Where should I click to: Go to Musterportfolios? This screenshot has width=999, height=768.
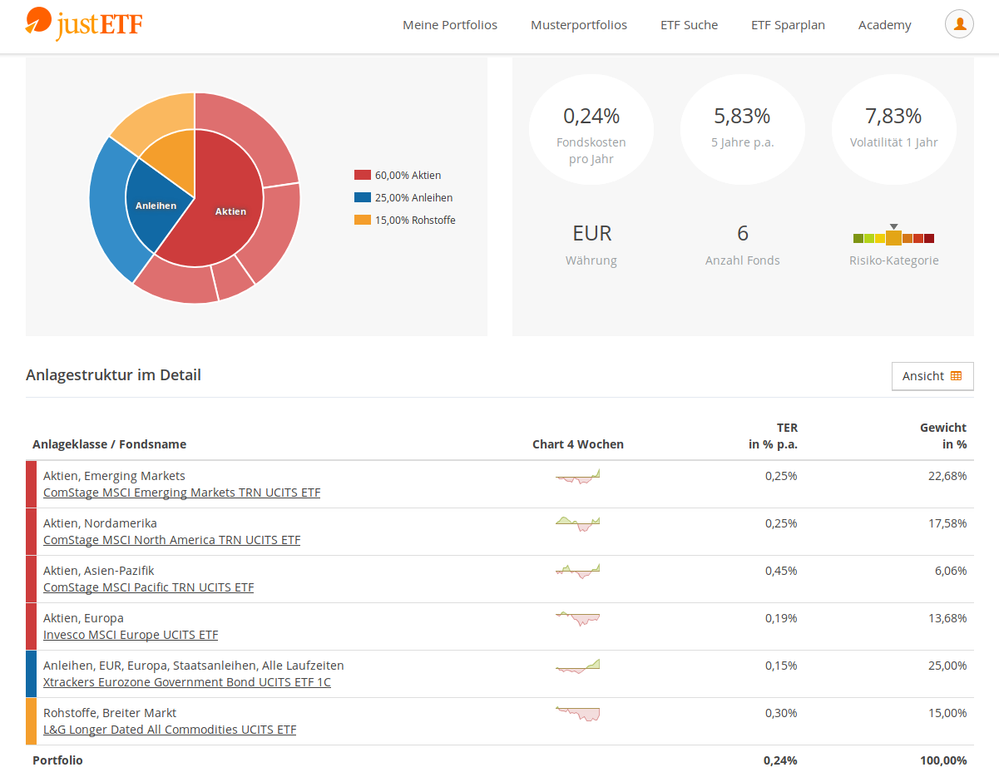(579, 25)
